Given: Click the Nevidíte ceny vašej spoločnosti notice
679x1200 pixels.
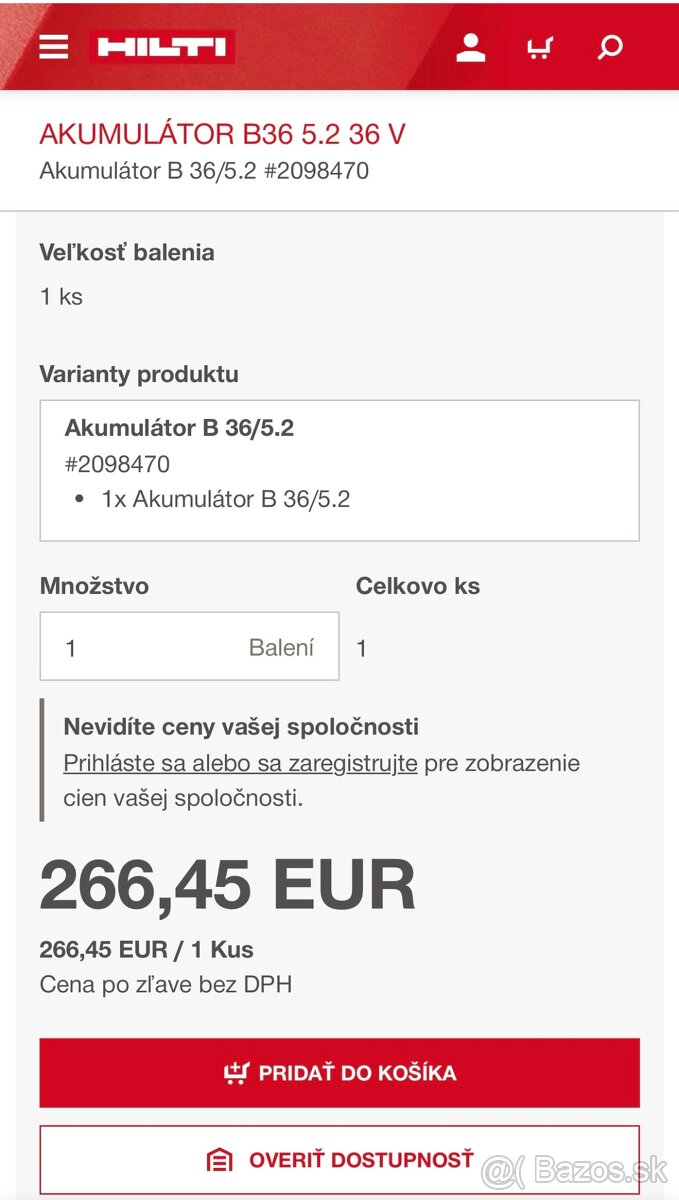Looking at the screenshot, I should (x=241, y=726).
